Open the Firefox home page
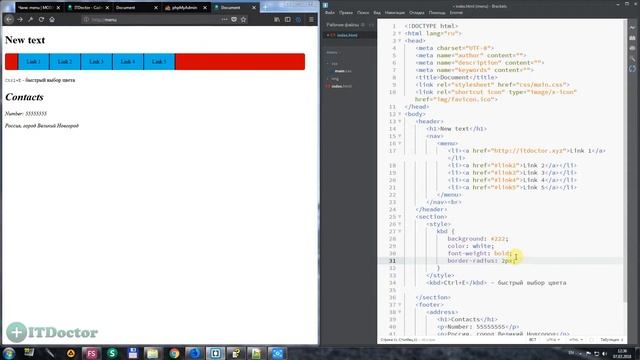 tap(52, 19)
